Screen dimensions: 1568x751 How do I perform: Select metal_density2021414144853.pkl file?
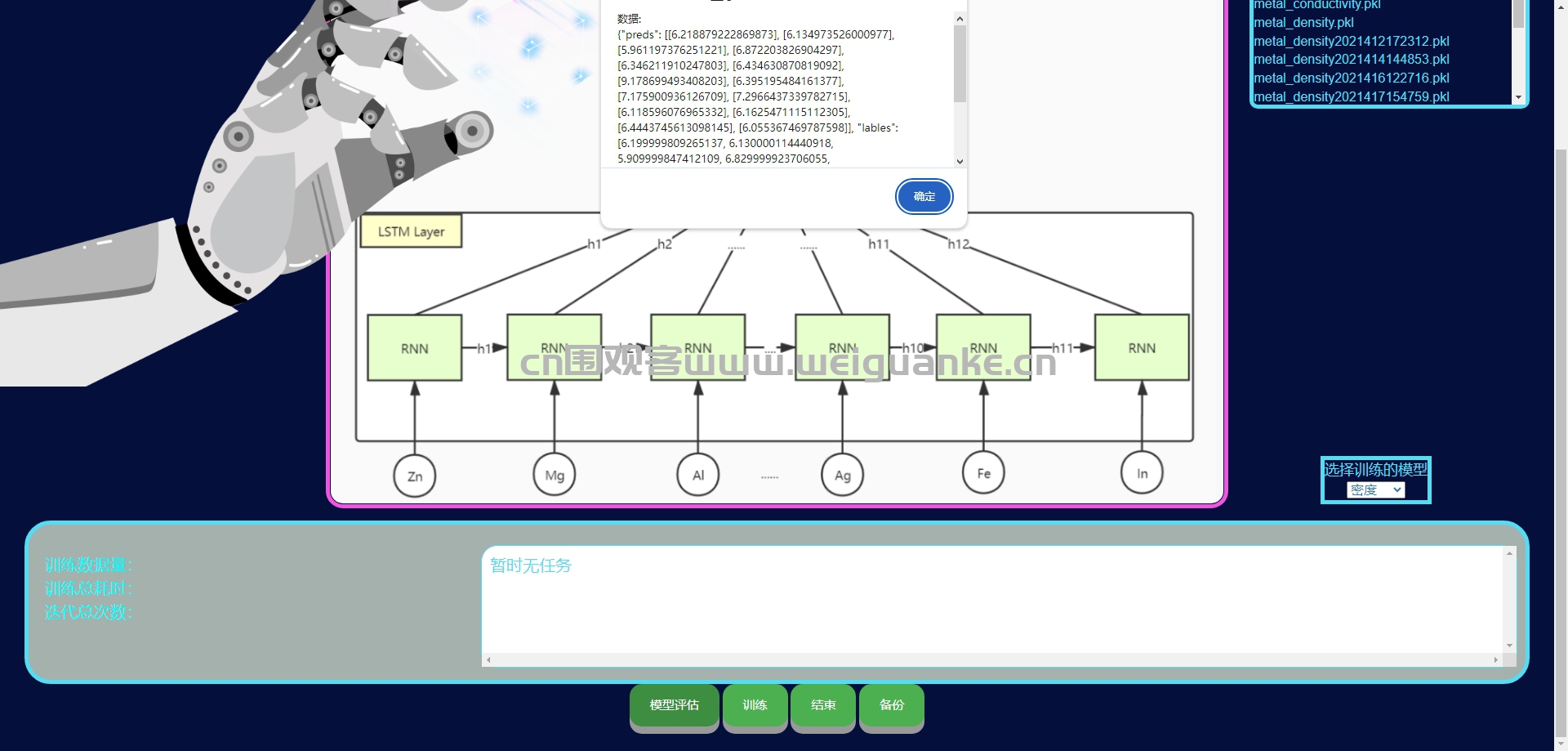pyautogui.click(x=1352, y=60)
